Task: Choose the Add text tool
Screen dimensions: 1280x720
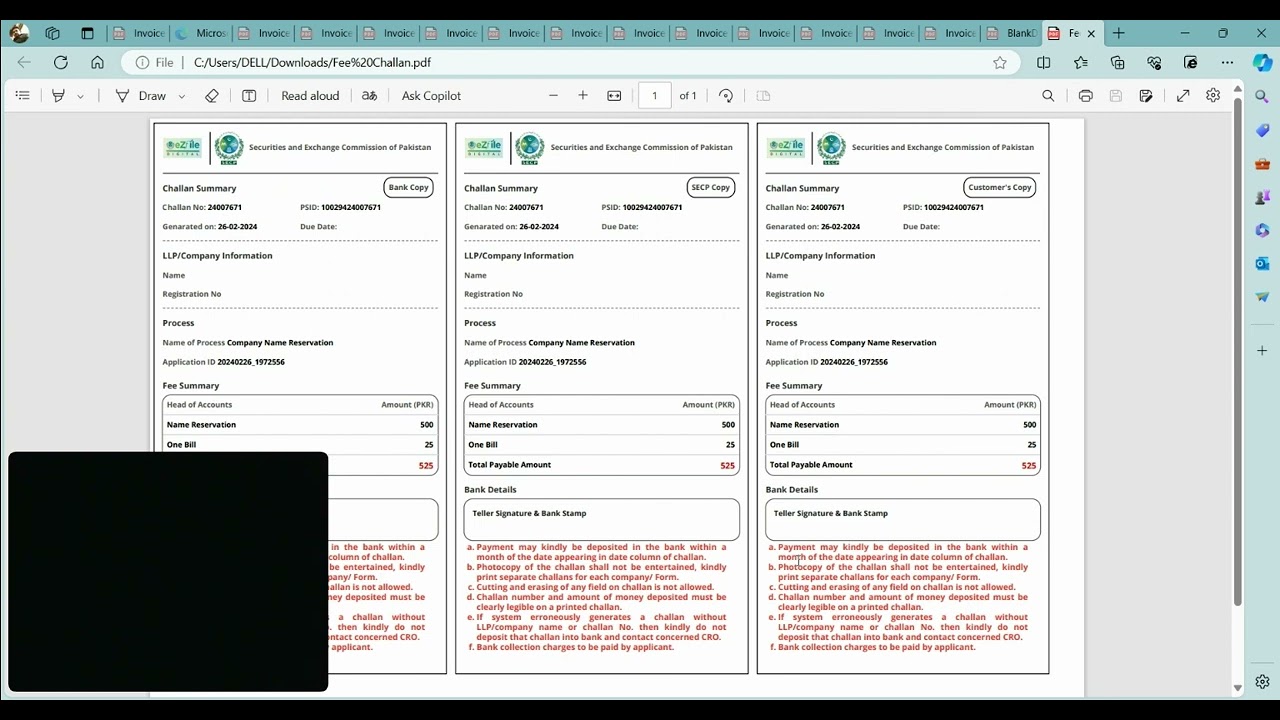Action: click(x=249, y=96)
